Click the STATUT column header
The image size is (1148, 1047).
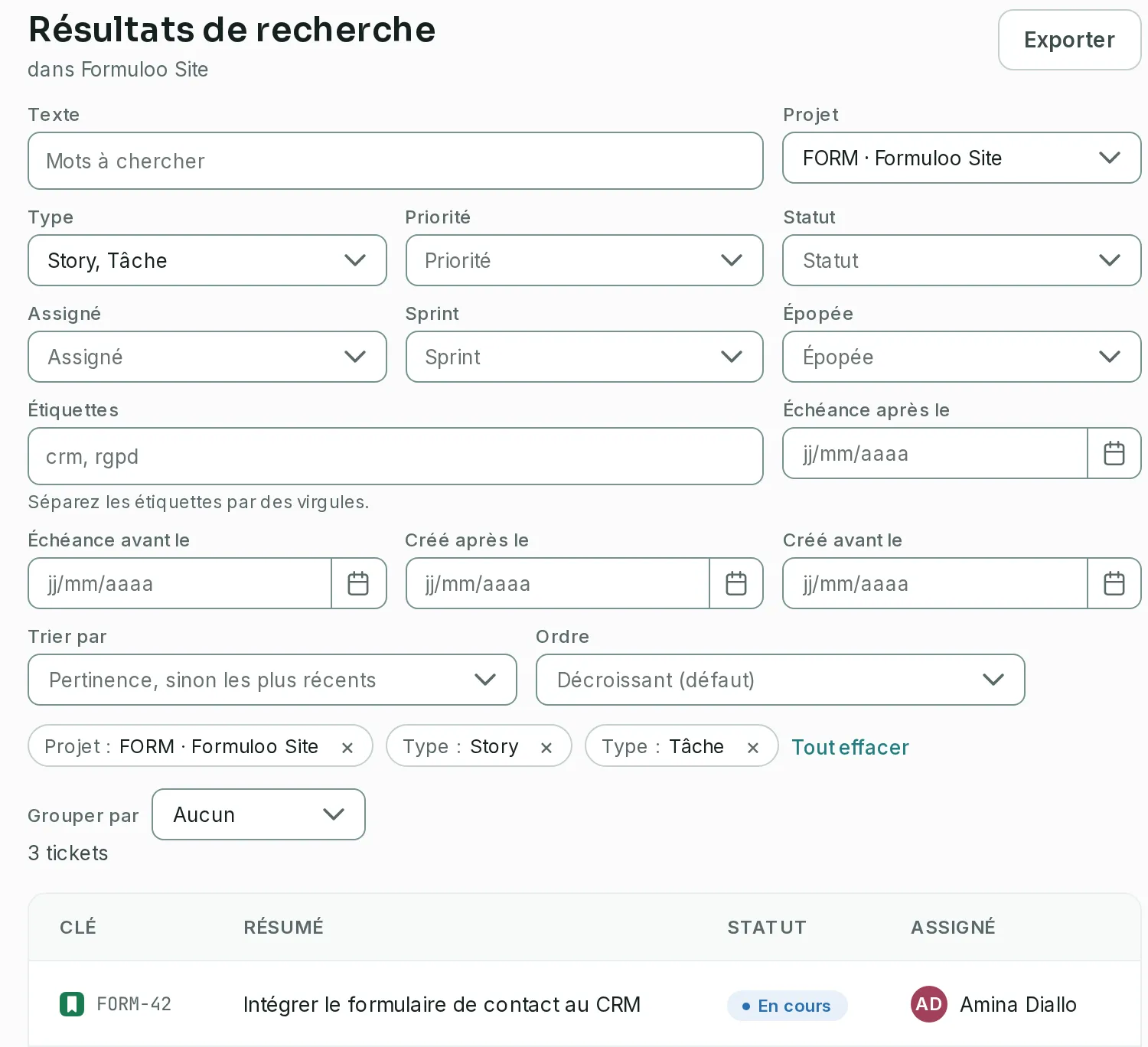(767, 927)
